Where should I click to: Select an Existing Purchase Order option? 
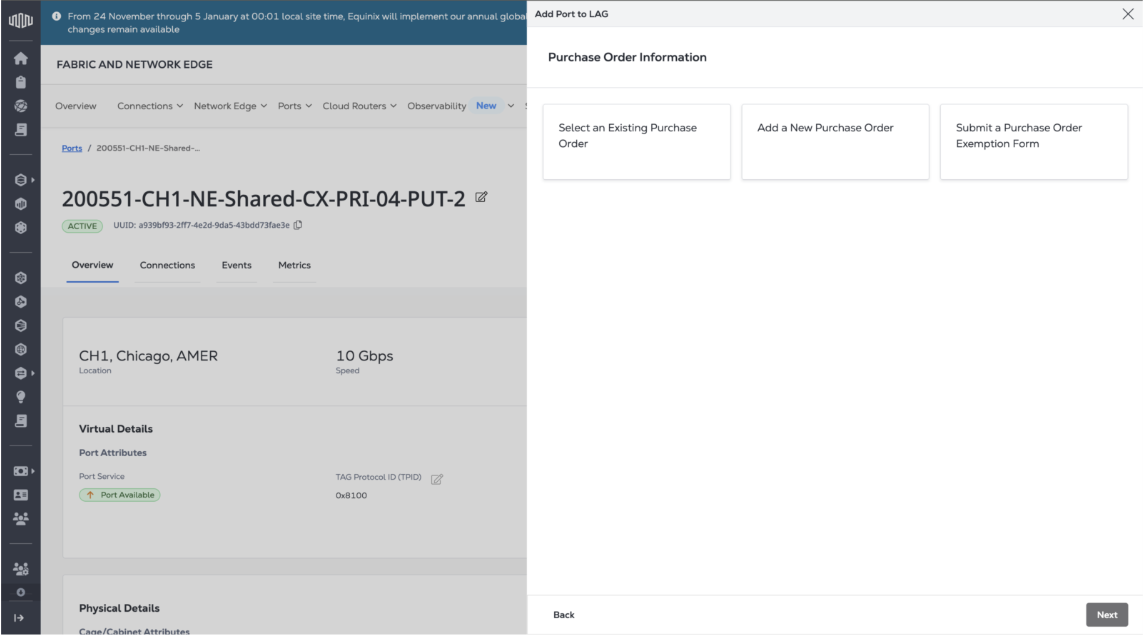click(636, 142)
